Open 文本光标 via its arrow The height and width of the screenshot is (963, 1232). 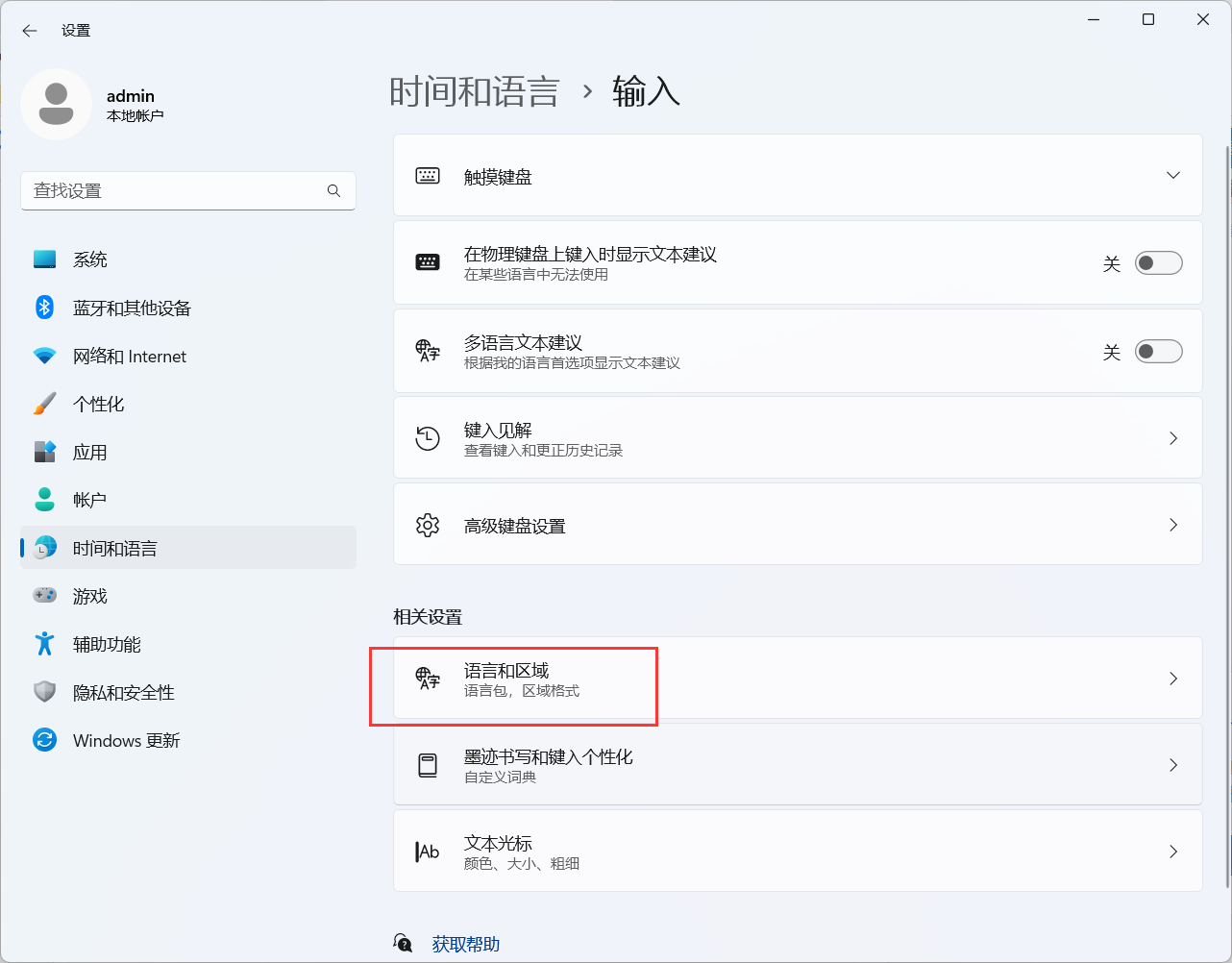pos(1173,852)
